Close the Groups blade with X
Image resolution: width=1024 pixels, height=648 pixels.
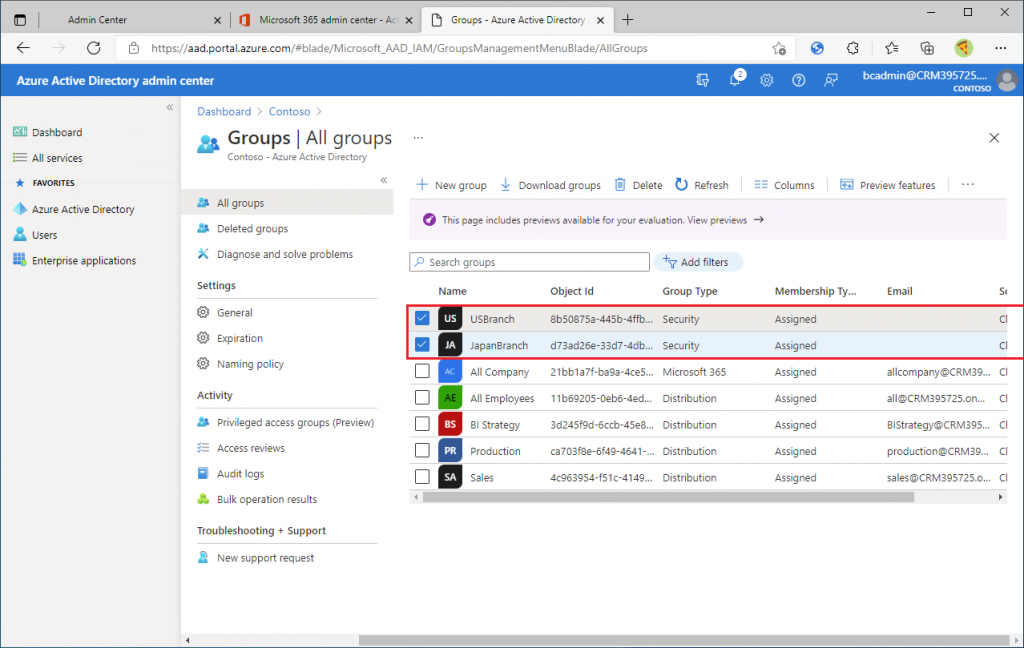pyautogui.click(x=994, y=138)
